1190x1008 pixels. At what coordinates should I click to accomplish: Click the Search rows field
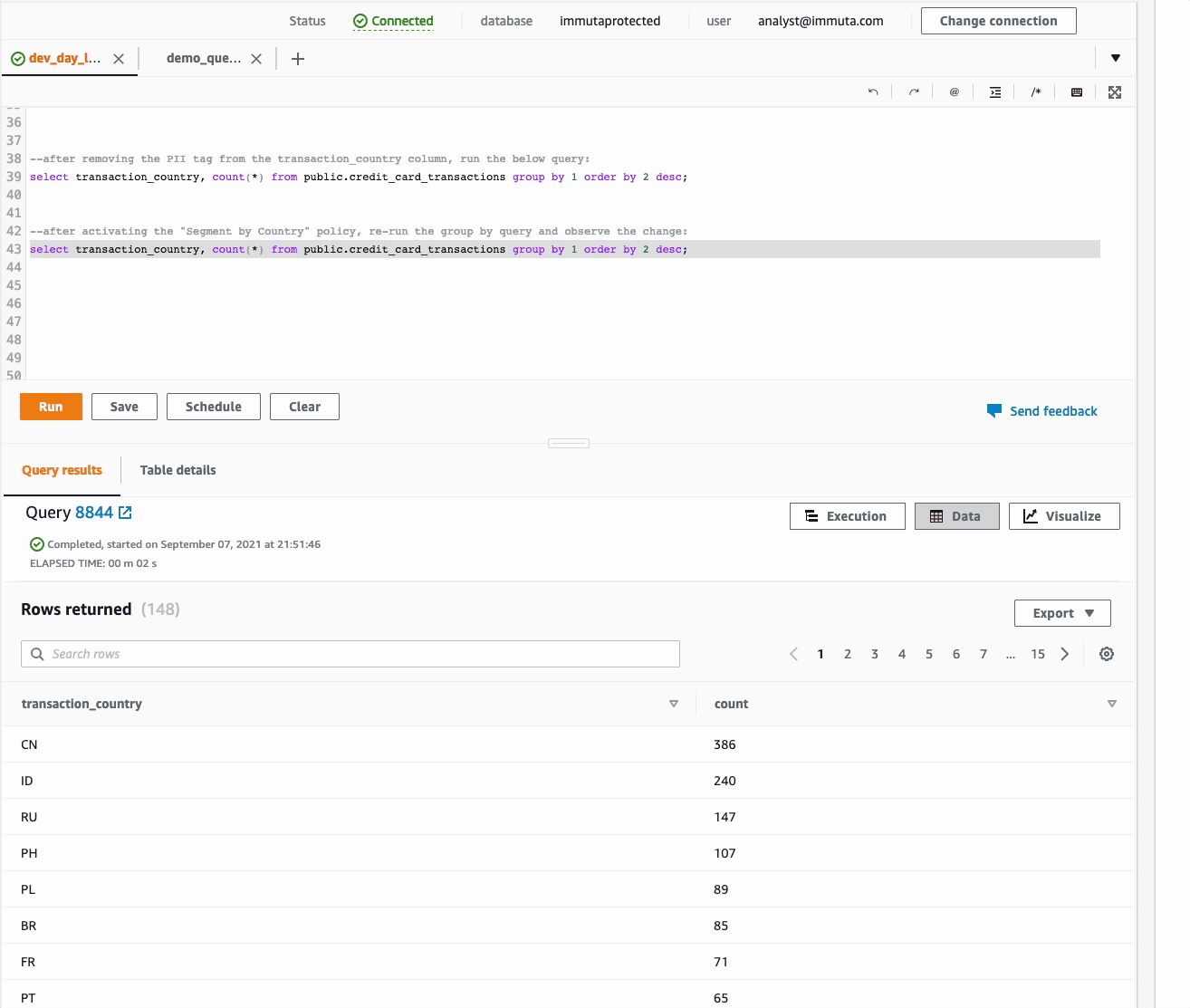coord(350,654)
